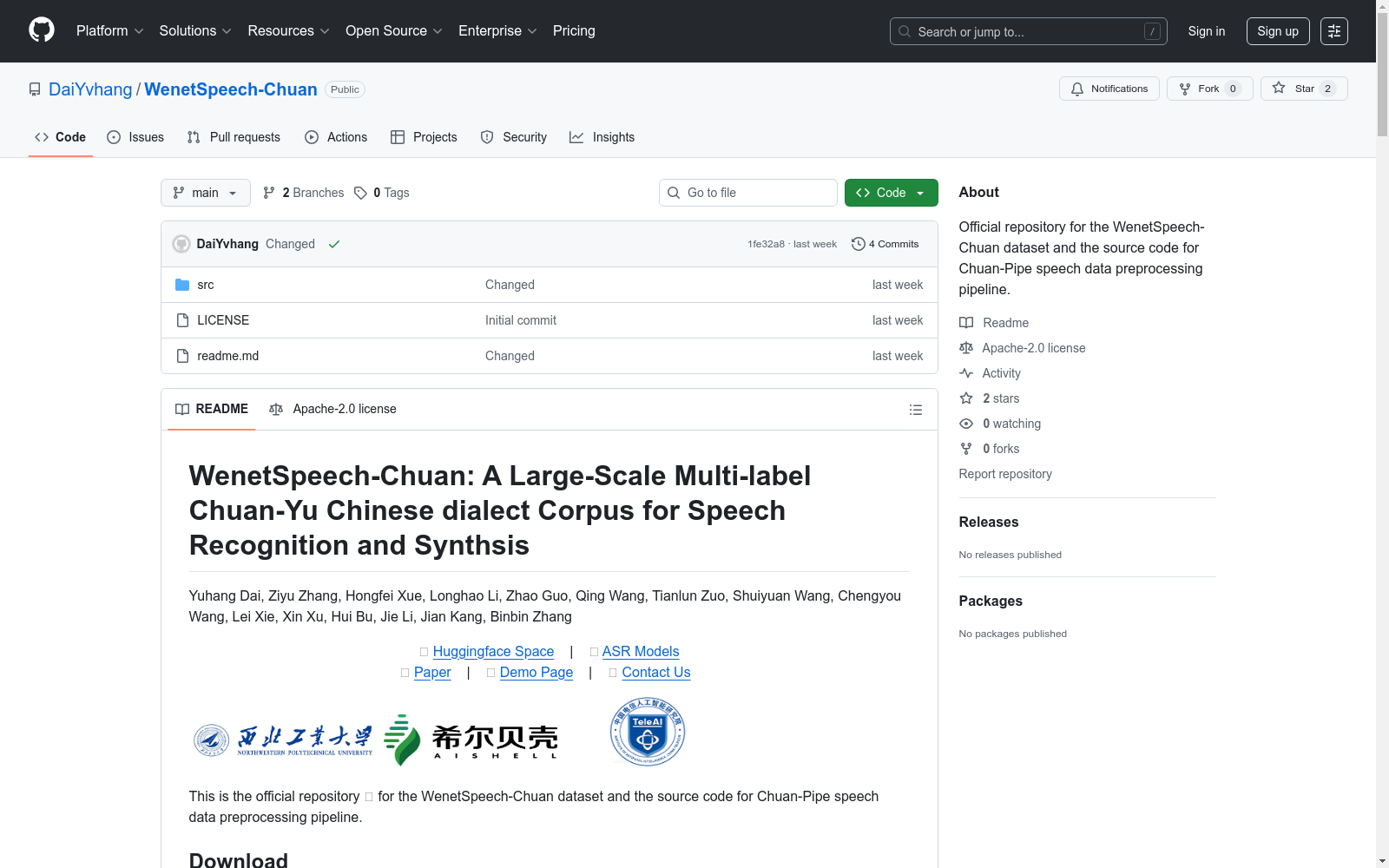
Task: Switch to the Actions tab
Action: 336,137
